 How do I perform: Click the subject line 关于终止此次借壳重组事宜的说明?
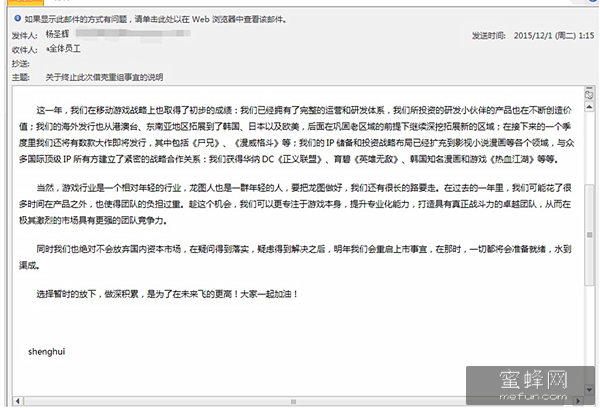click(104, 77)
